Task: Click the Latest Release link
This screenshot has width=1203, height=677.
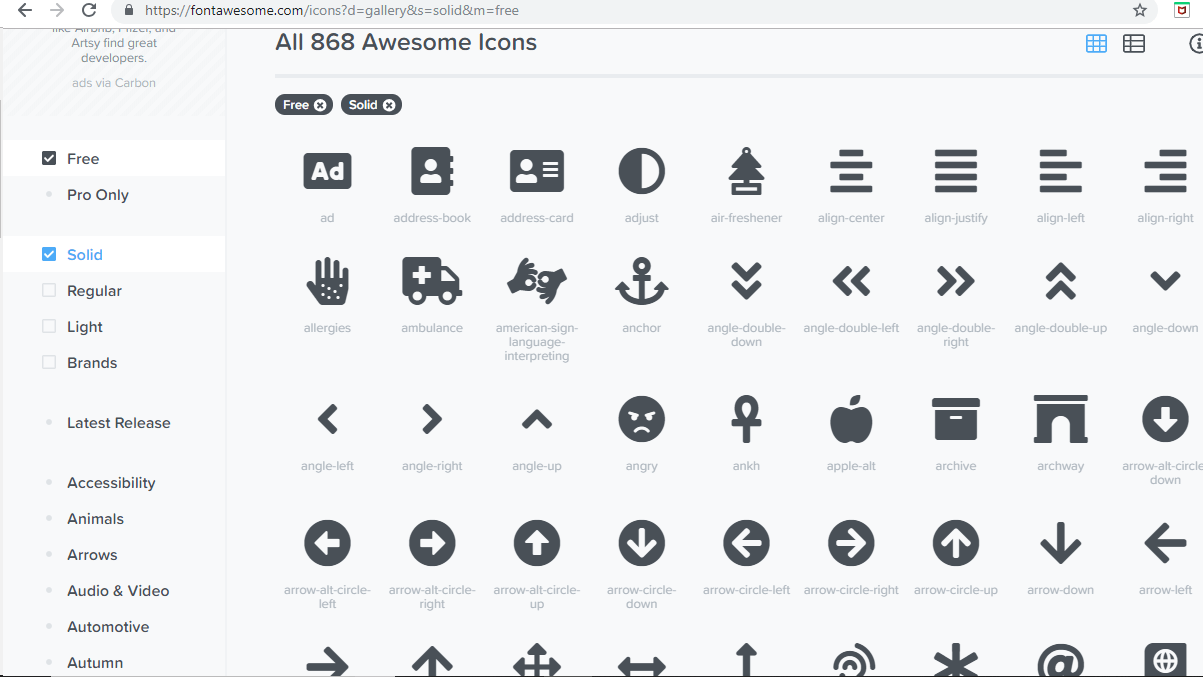Action: click(x=118, y=422)
